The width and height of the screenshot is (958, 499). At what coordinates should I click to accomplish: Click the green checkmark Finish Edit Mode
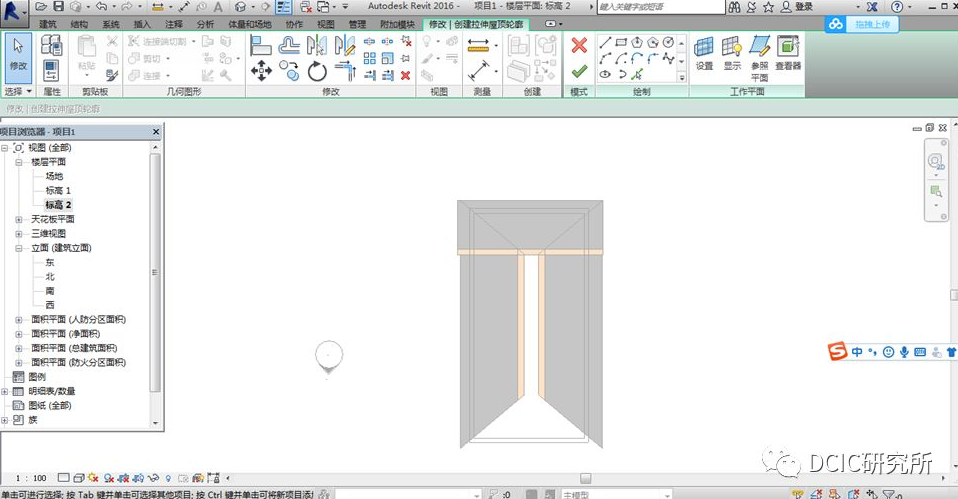(579, 73)
